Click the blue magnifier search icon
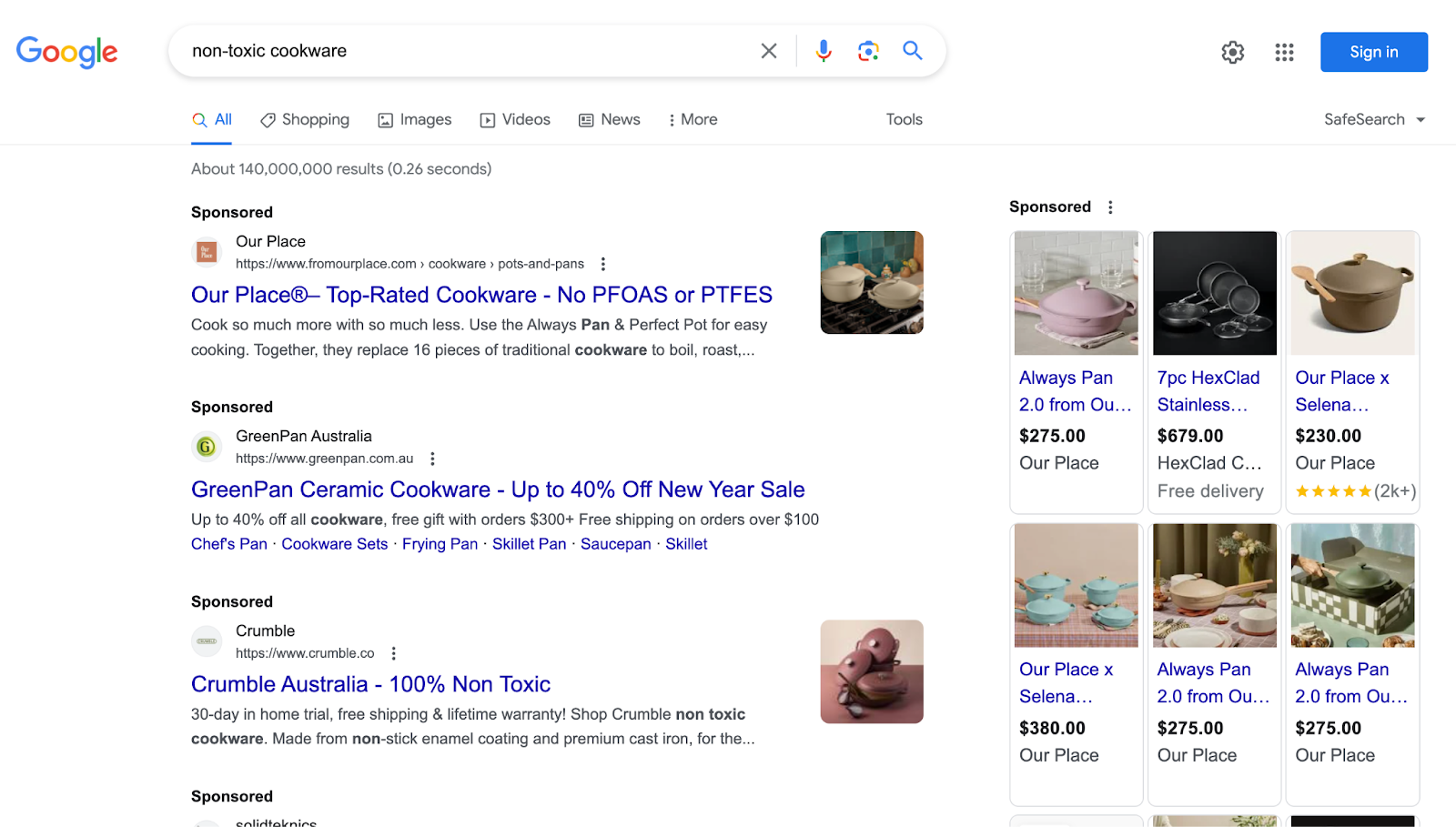This screenshot has width=1456, height=827. (913, 51)
